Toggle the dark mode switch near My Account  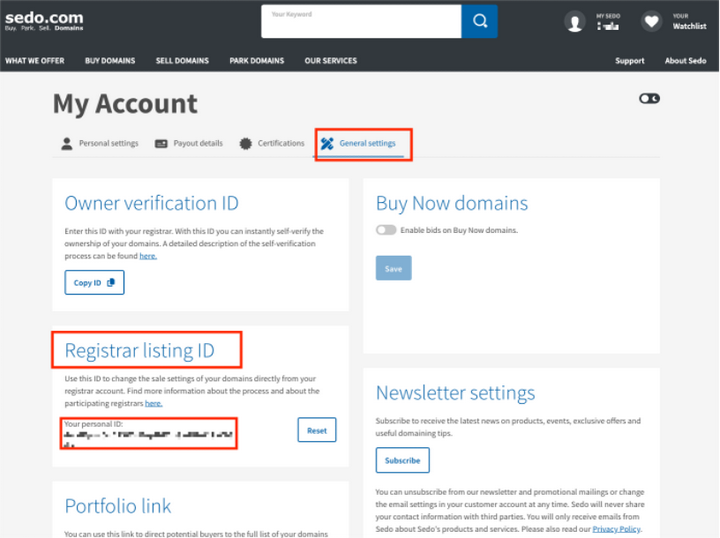[649, 99]
